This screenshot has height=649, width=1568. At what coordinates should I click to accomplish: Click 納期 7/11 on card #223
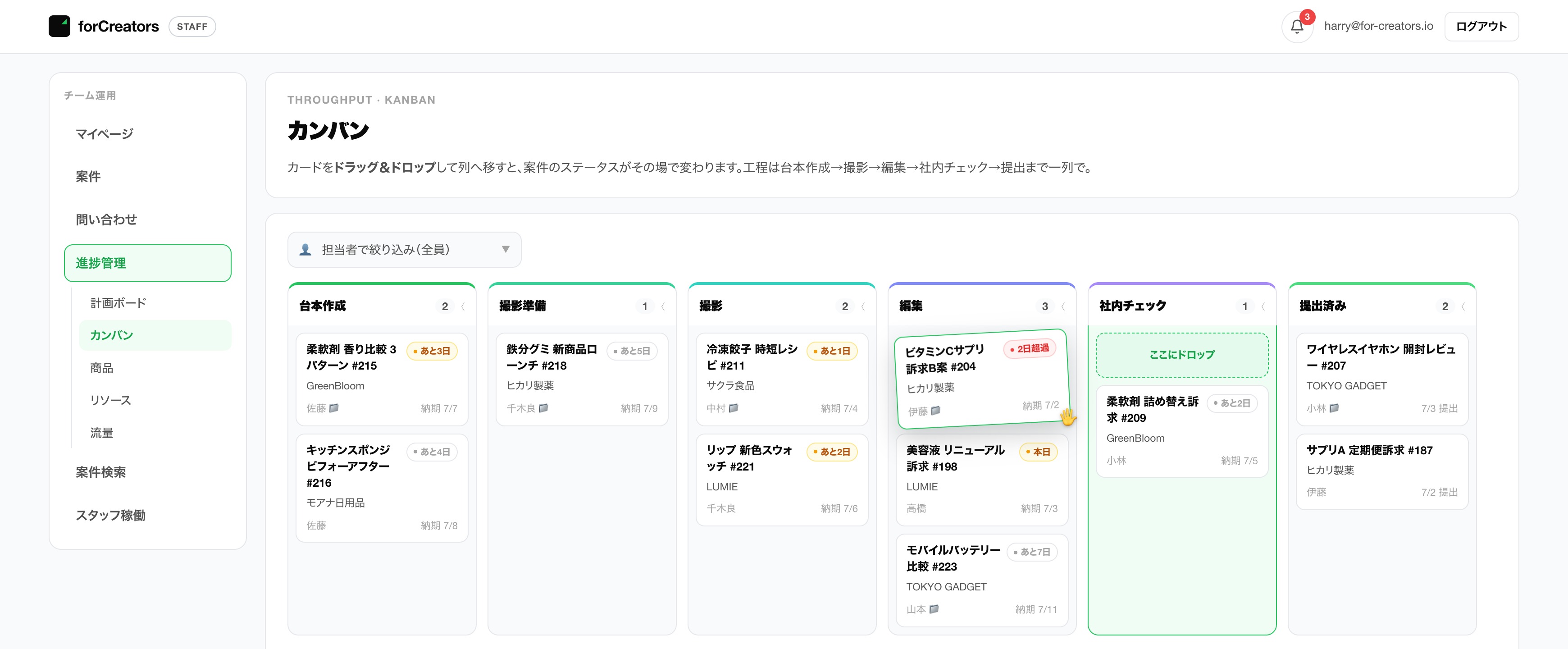[1036, 609]
